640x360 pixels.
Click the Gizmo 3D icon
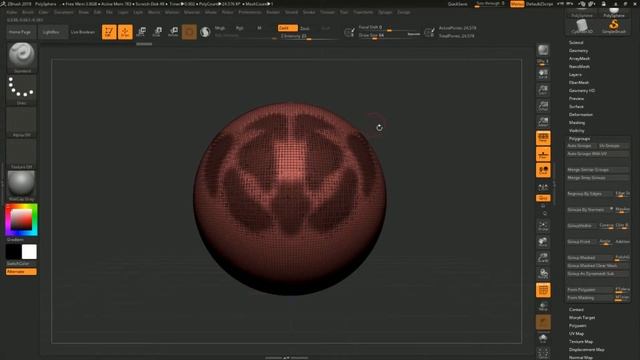point(189,32)
